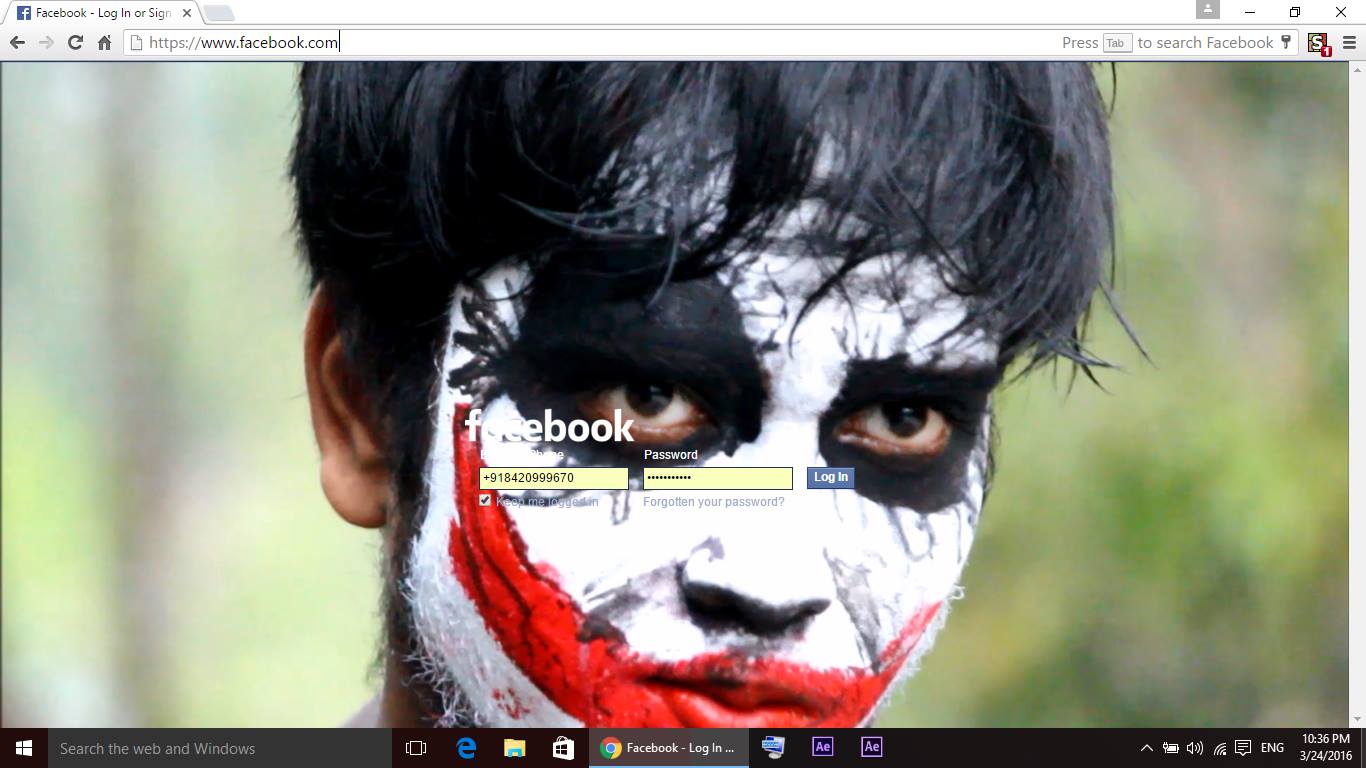This screenshot has height=768, width=1366.
Task: Click Search the web and Windows box
Action: coord(220,748)
